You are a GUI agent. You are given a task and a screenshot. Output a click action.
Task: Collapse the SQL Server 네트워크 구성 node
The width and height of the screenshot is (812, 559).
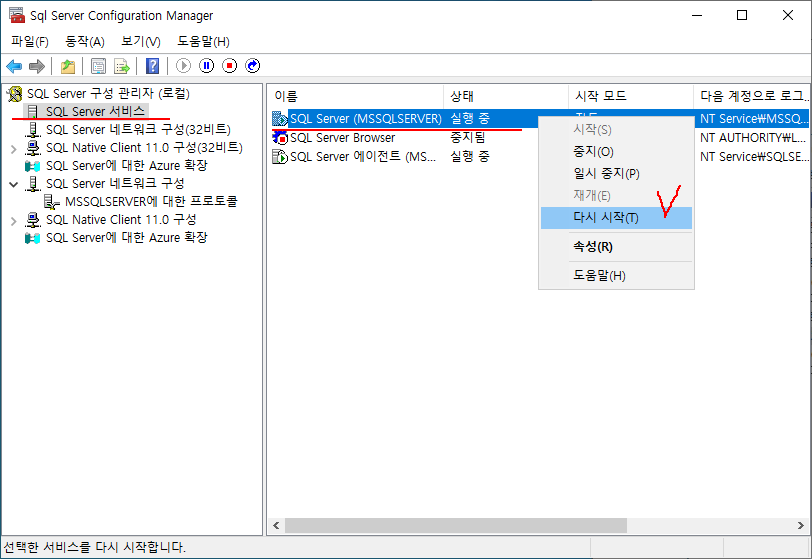(13, 184)
